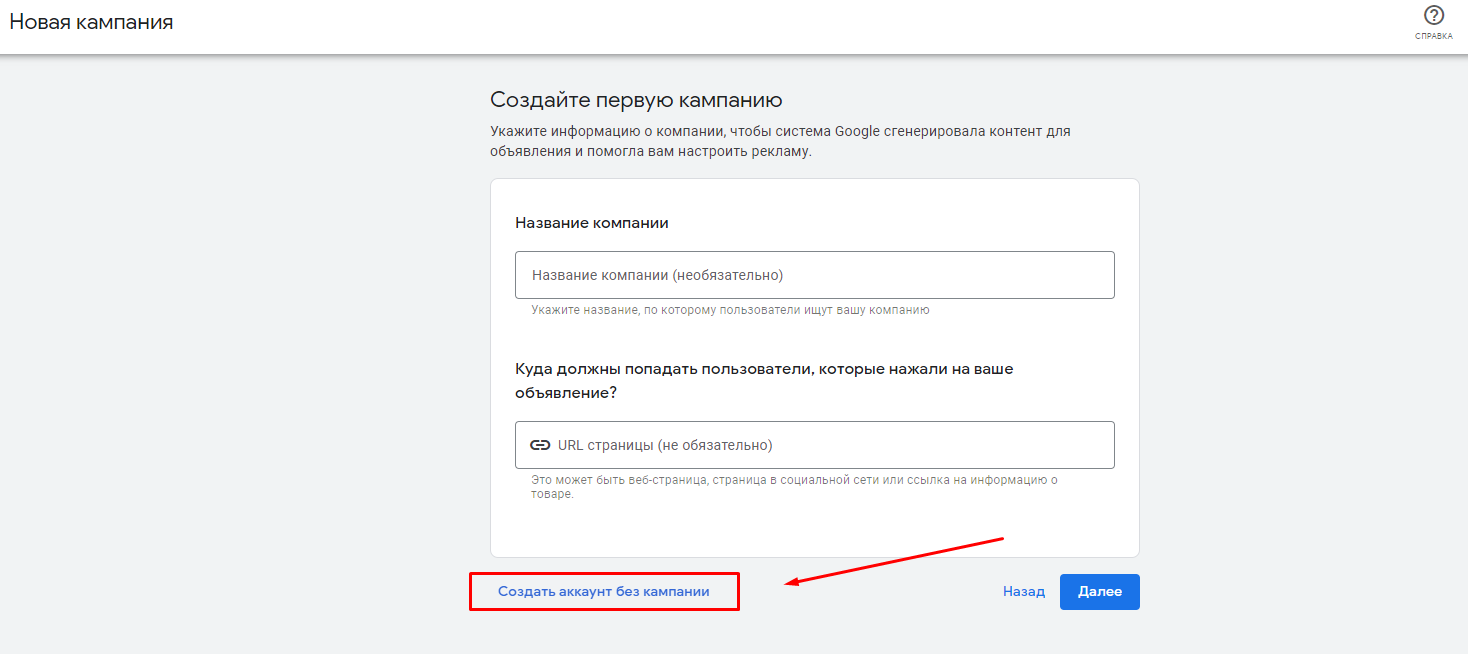Click the chain link icon in URL field

540,445
